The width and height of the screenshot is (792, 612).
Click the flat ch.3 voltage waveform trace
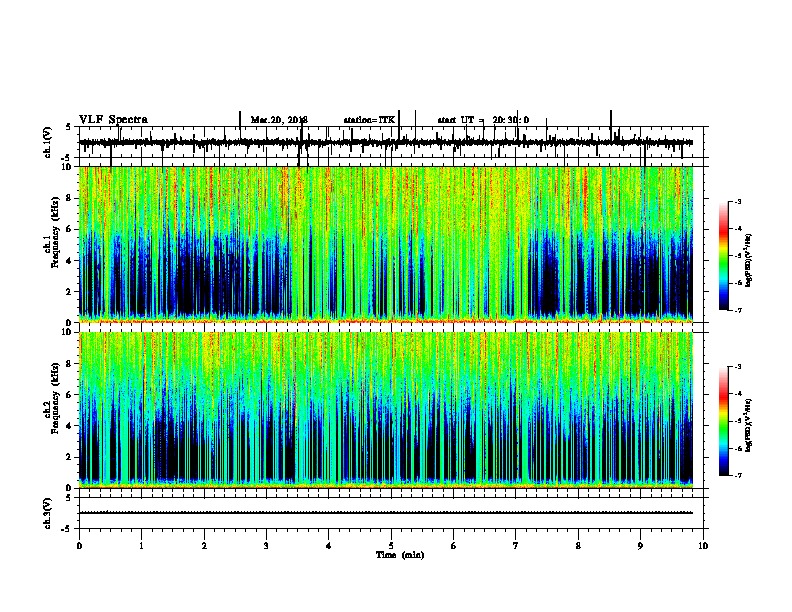tap(386, 513)
